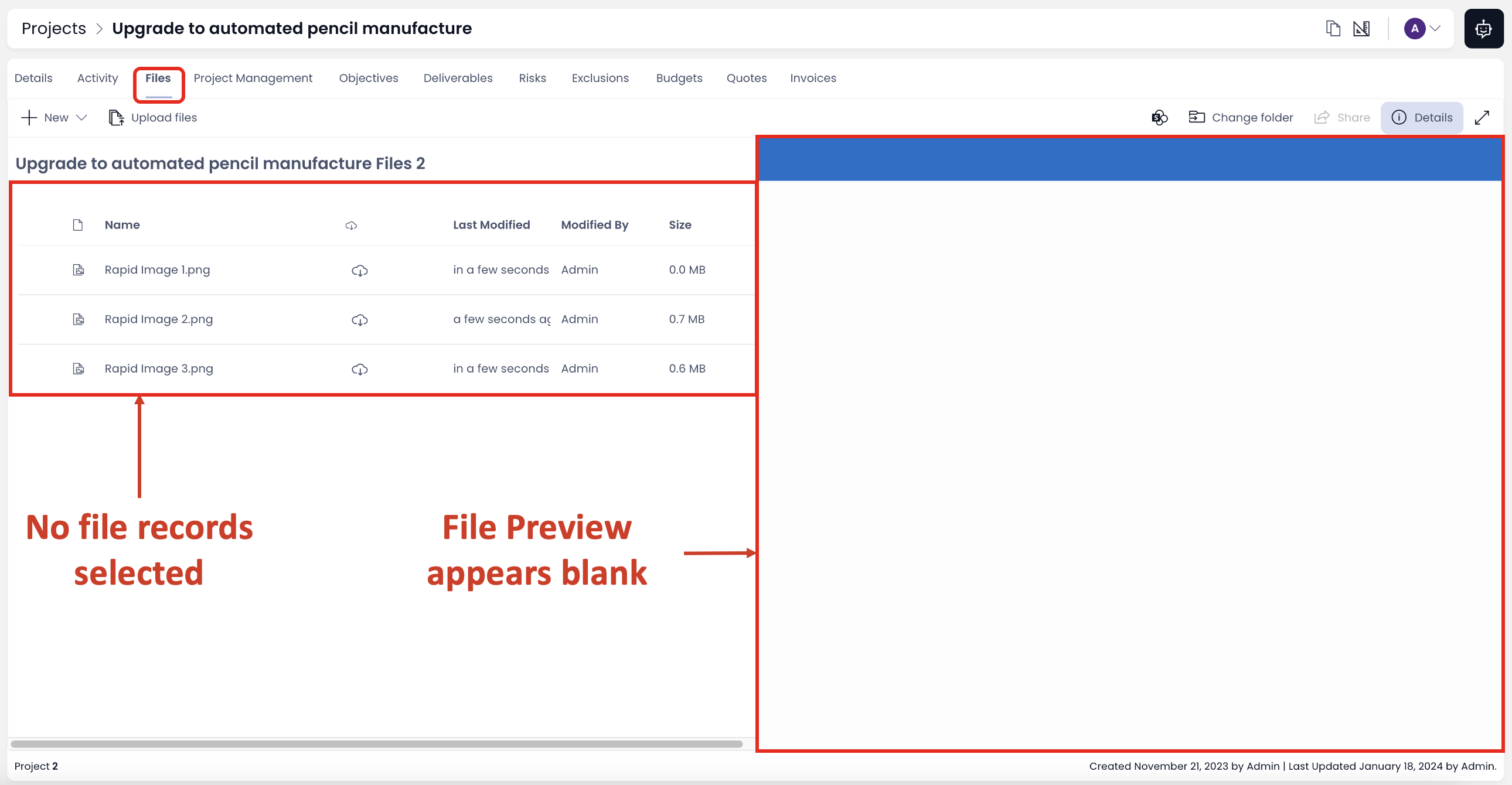Select the Rapid Image 3.png file row
Viewport: 1512px width, 785px height.
[158, 368]
